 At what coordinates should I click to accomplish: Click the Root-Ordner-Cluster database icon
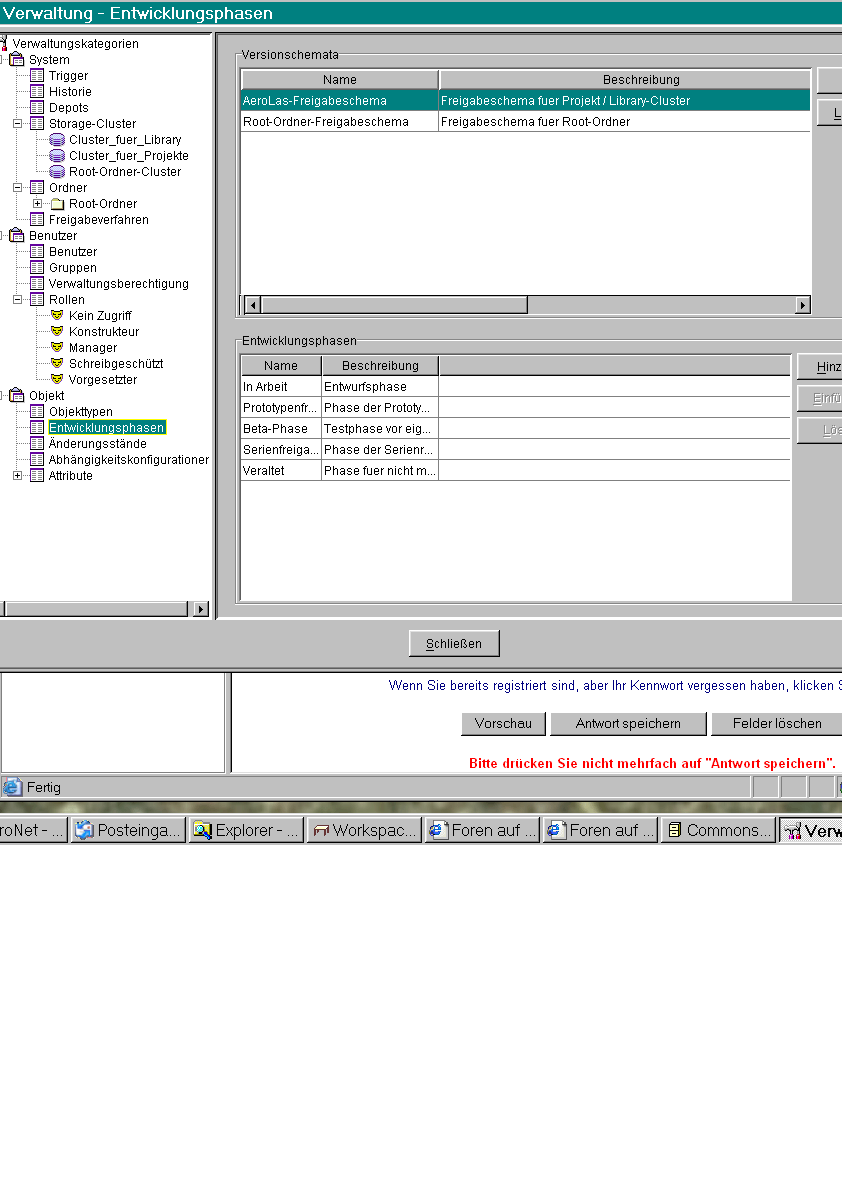click(x=57, y=172)
